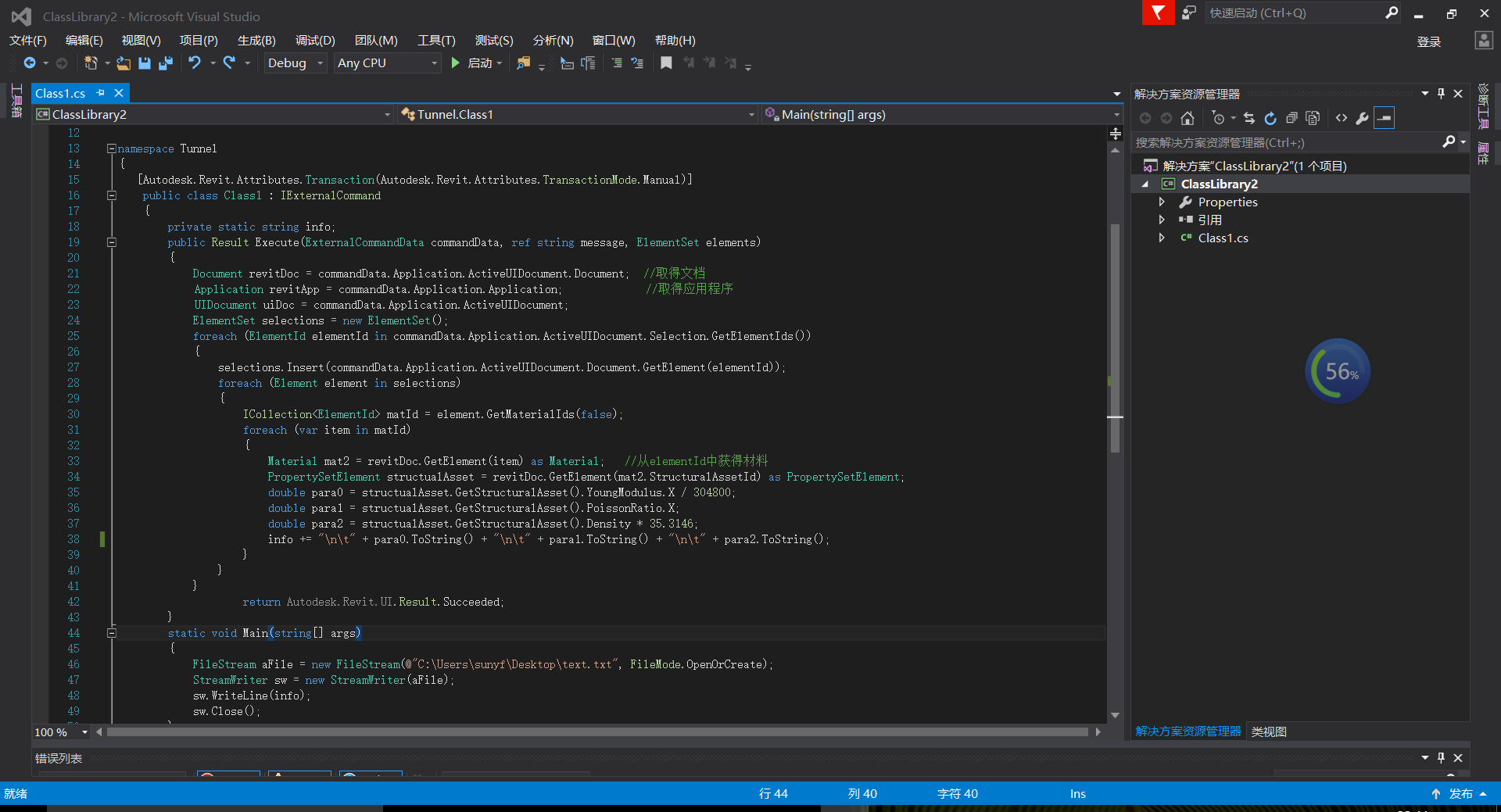Image resolution: width=1501 pixels, height=812 pixels.
Task: Click Collapse All icon in Solution Explorer
Action: tap(1291, 118)
